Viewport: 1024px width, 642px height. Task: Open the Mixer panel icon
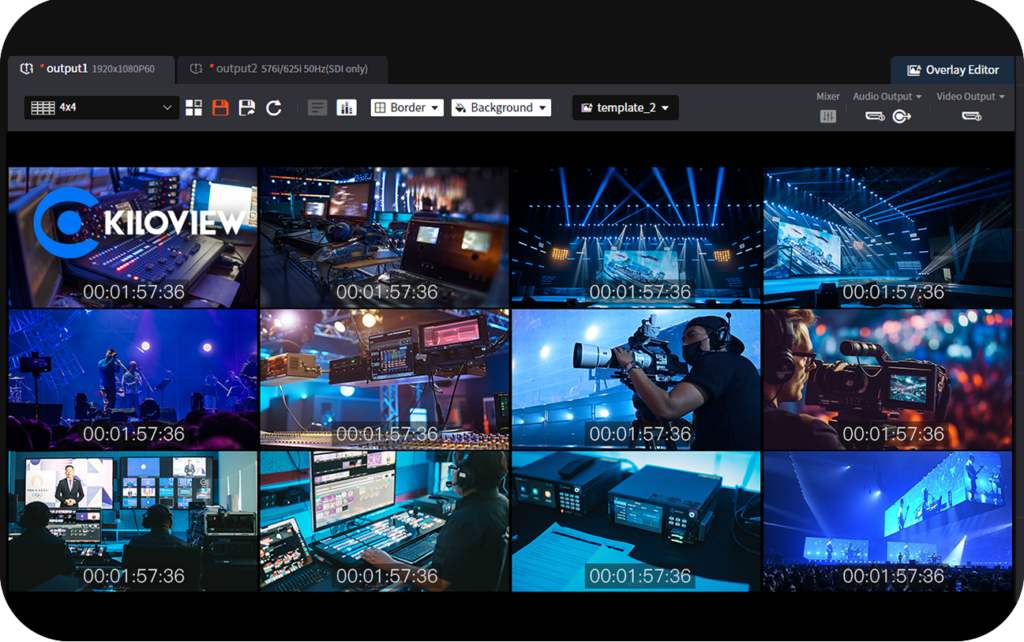(x=828, y=117)
